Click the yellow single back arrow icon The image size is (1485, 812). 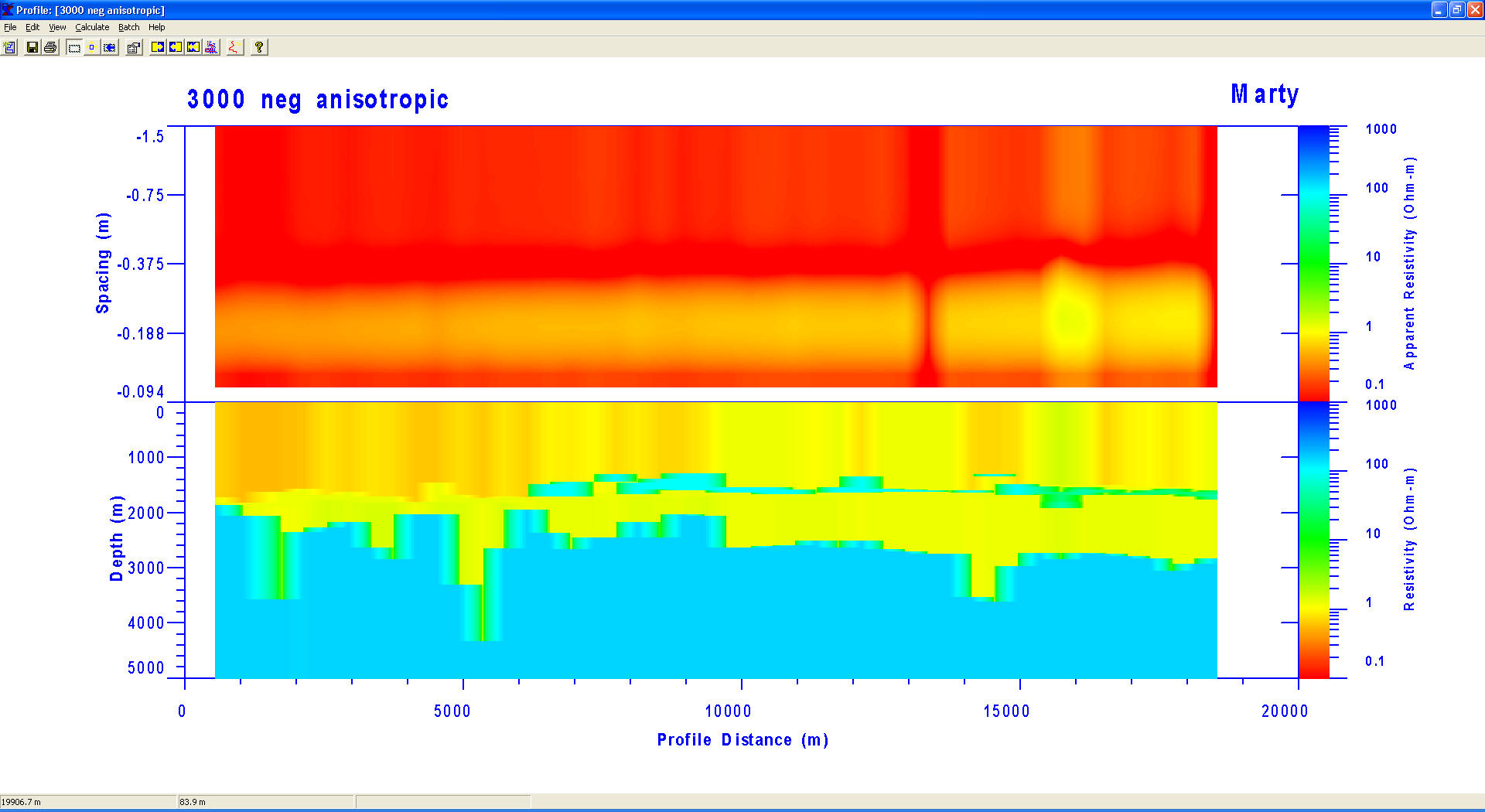(176, 47)
